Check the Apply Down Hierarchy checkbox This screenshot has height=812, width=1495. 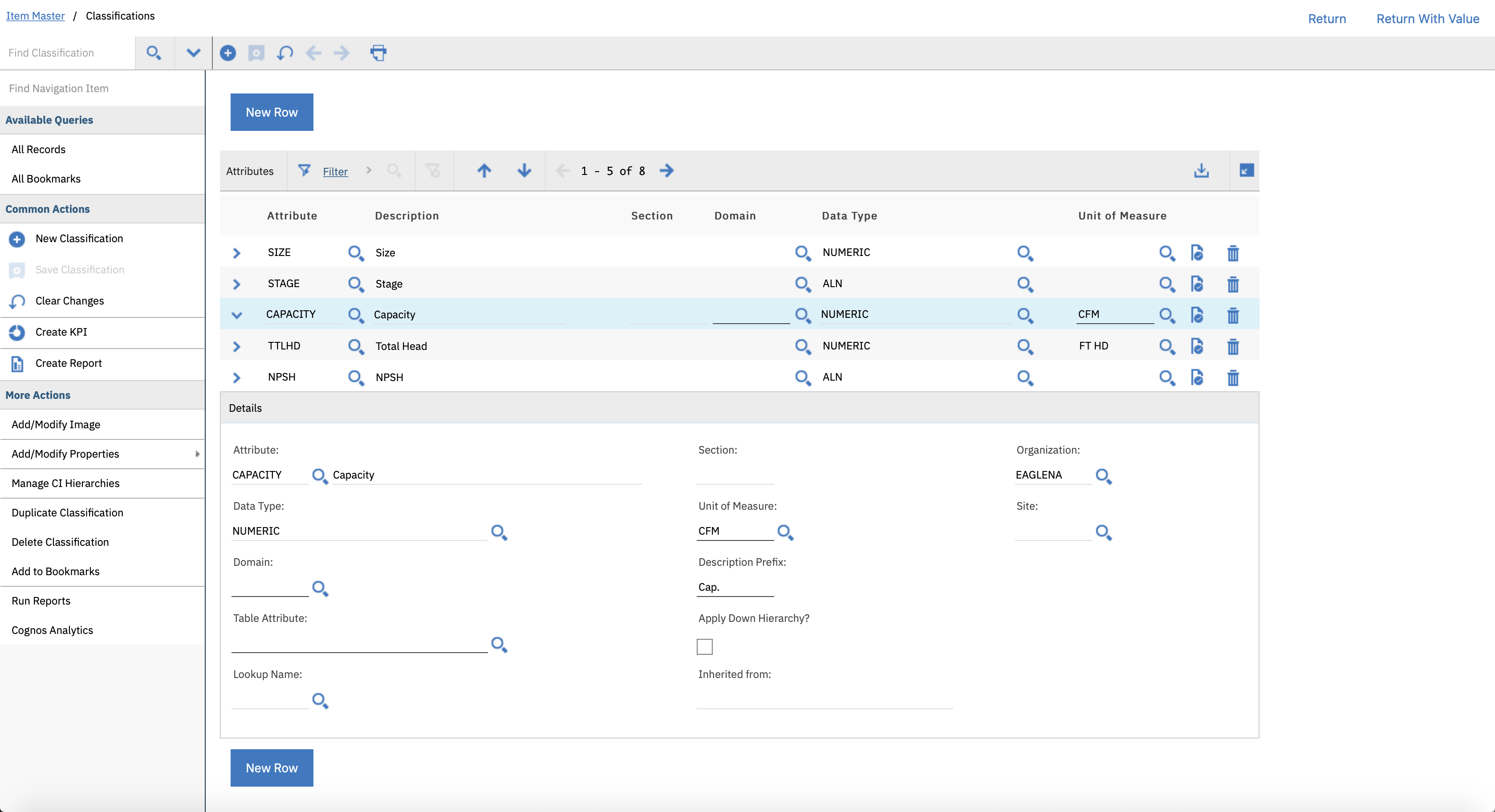tap(705, 646)
